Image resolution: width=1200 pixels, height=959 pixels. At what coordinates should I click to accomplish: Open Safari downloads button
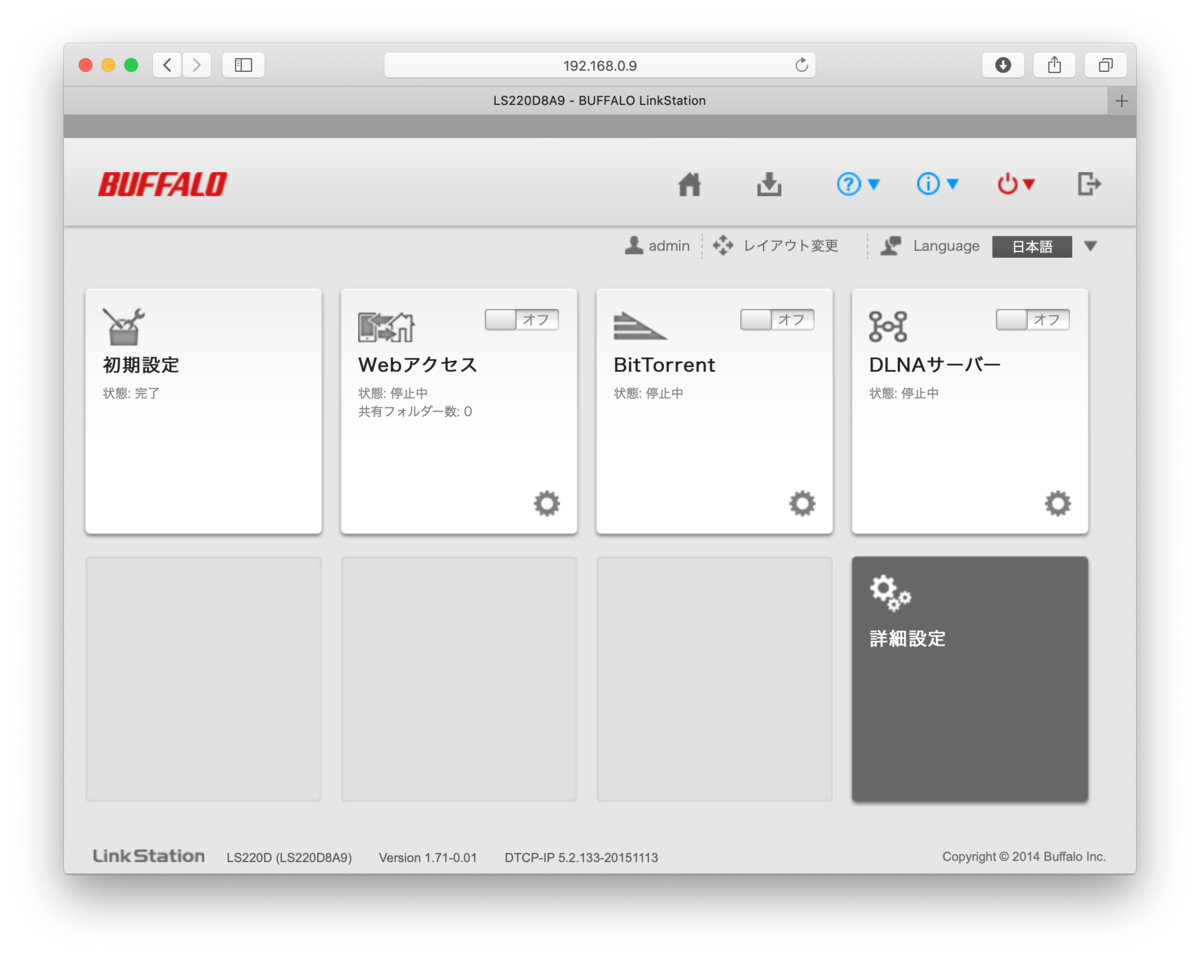click(x=1003, y=65)
